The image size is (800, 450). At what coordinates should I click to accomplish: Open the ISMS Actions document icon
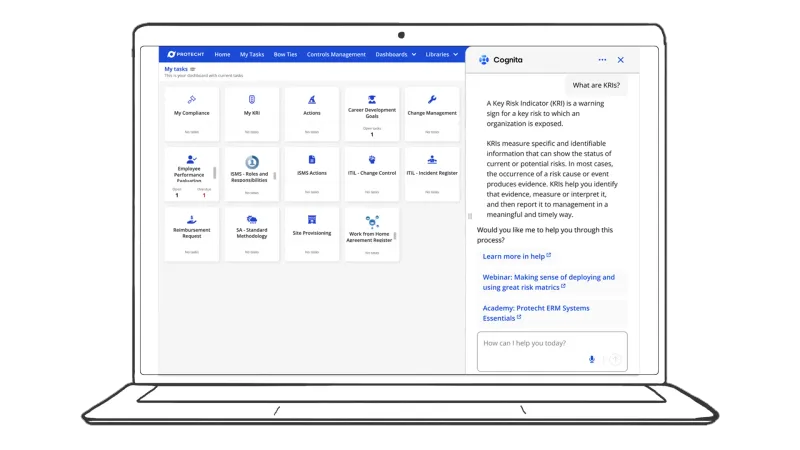[312, 160]
